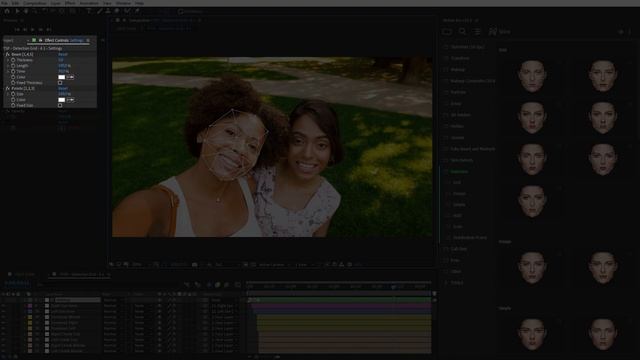Screen dimensions: 640x360
Task: Open the Effect Controls panel menu icon
Action: click(x=88, y=40)
